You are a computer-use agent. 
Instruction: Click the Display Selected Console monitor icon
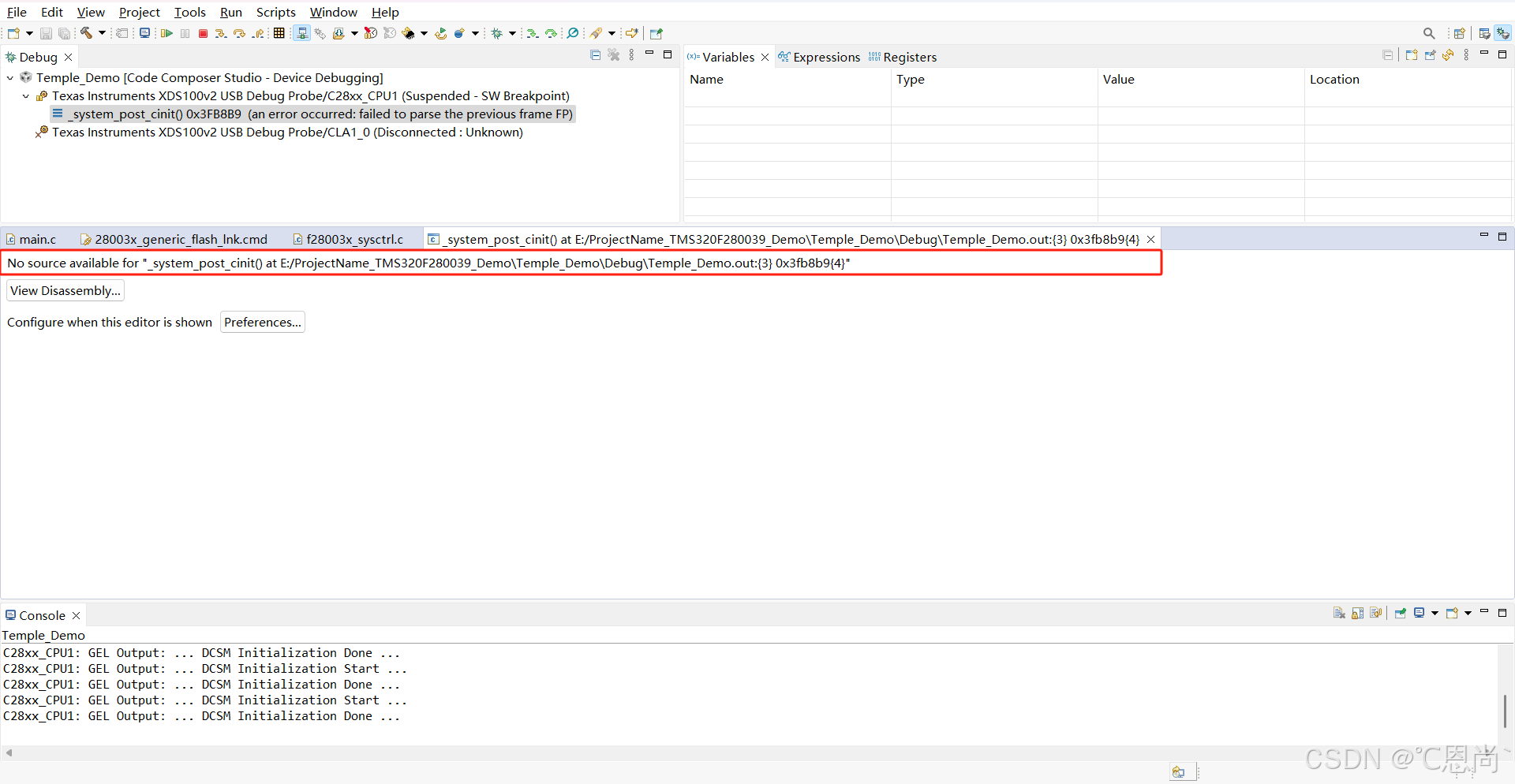(x=1419, y=613)
